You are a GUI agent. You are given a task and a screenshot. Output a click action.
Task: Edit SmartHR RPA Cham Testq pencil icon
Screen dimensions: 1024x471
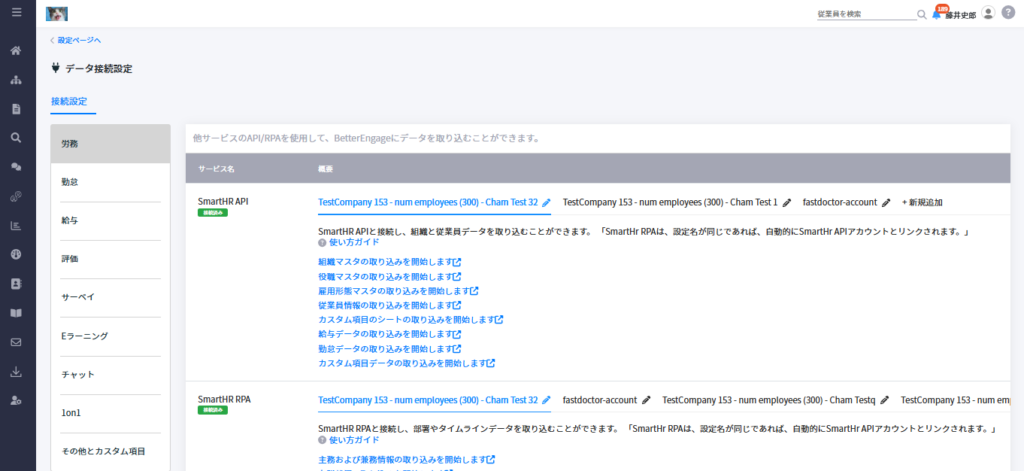point(884,400)
